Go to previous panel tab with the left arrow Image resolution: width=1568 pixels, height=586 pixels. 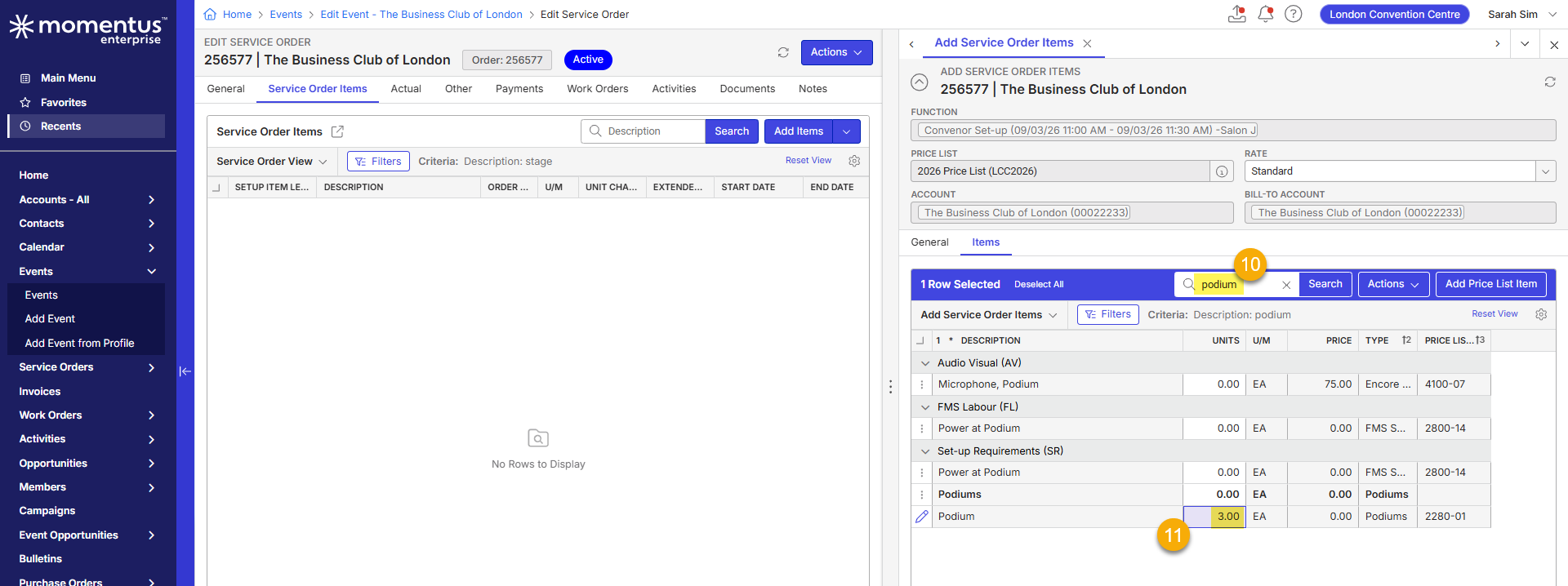point(911,44)
